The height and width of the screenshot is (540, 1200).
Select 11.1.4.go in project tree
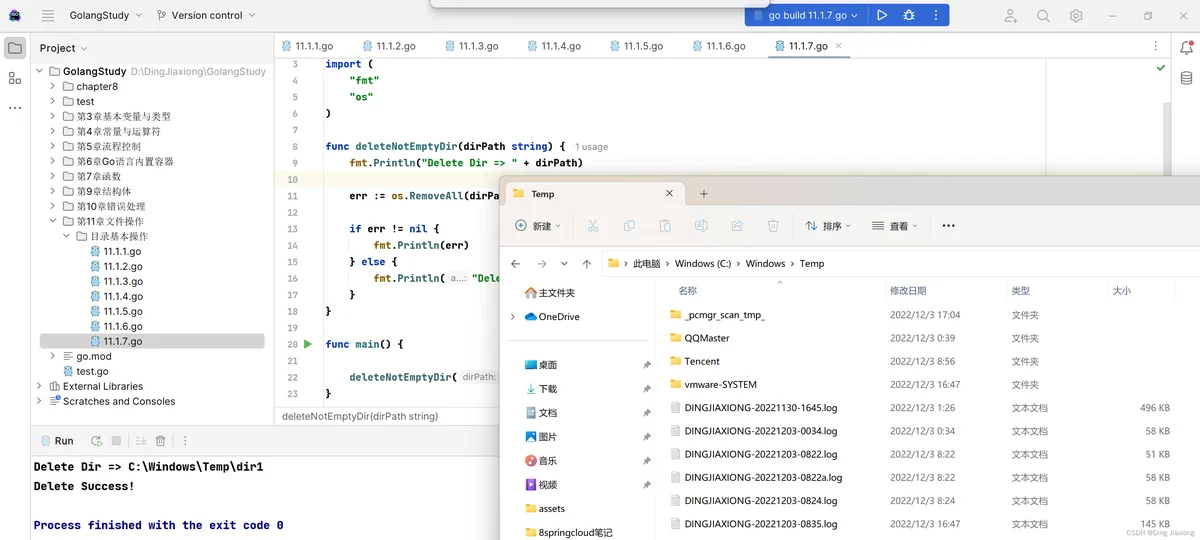(x=123, y=296)
